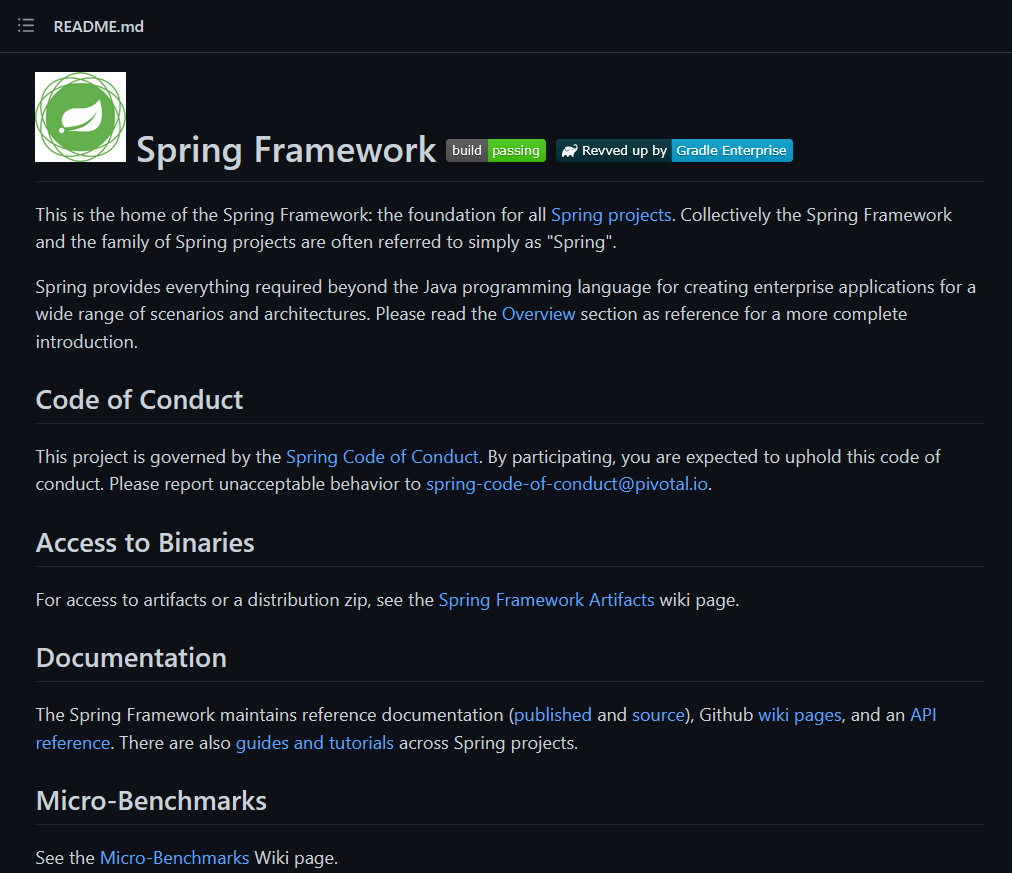
Task: Select the Micro-Benchmarks section heading
Action: pyautogui.click(x=151, y=801)
